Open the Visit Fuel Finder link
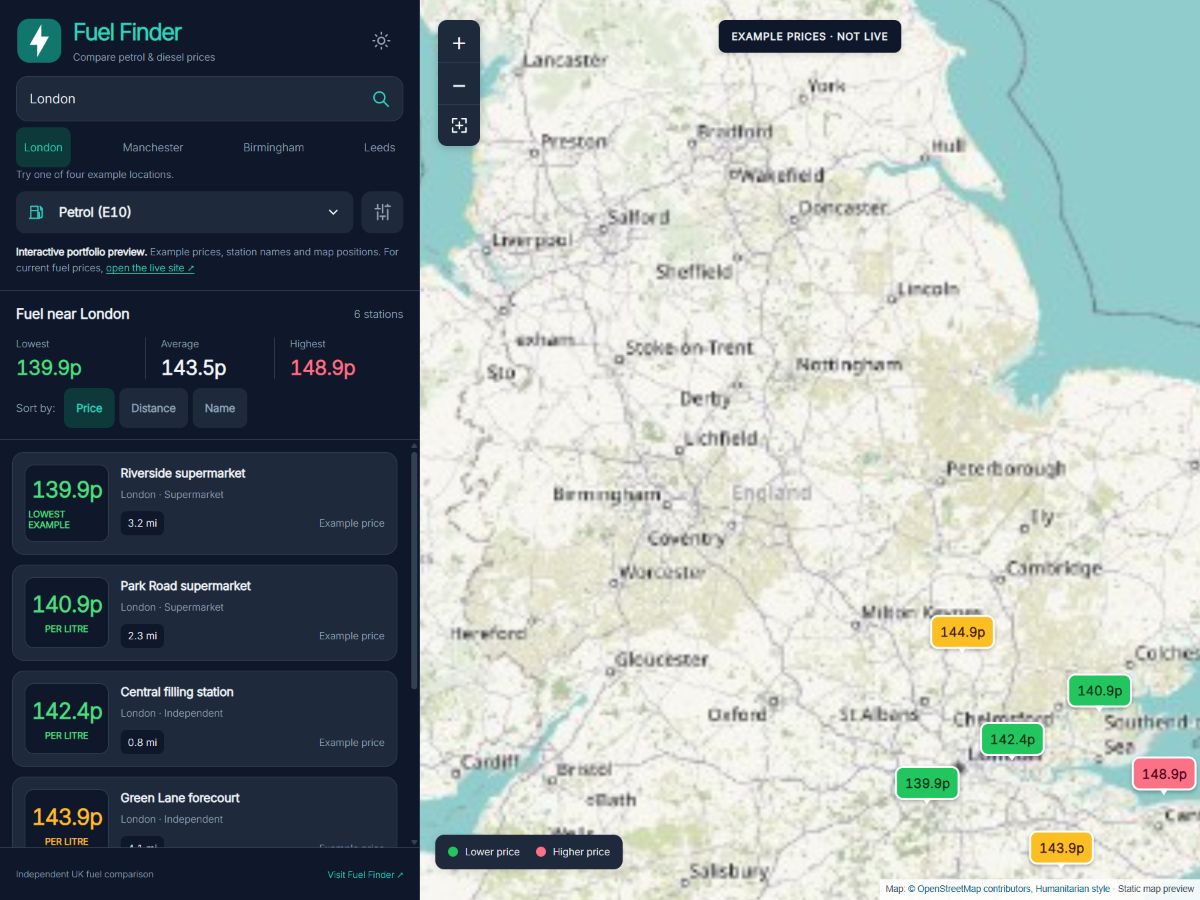 (x=366, y=875)
